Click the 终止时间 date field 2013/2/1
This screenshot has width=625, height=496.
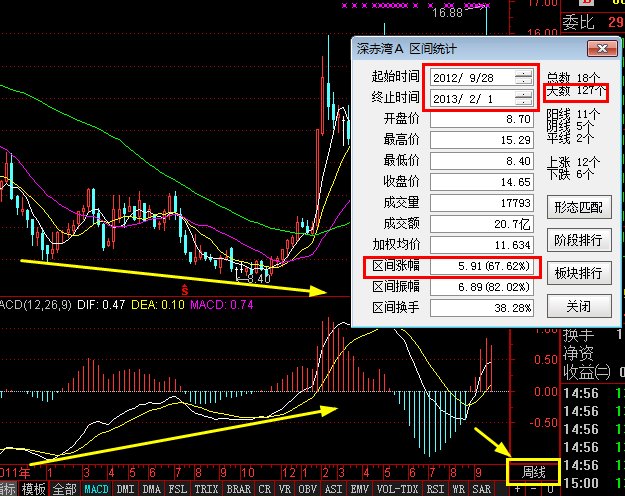pos(470,97)
